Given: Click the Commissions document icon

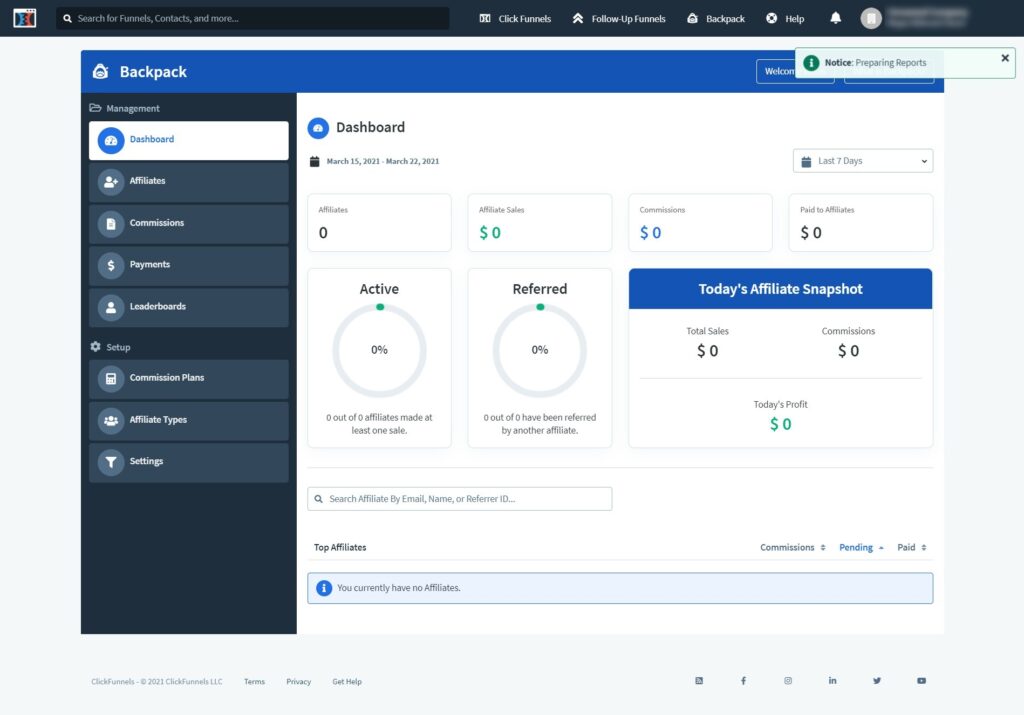Looking at the screenshot, I should [x=111, y=224].
